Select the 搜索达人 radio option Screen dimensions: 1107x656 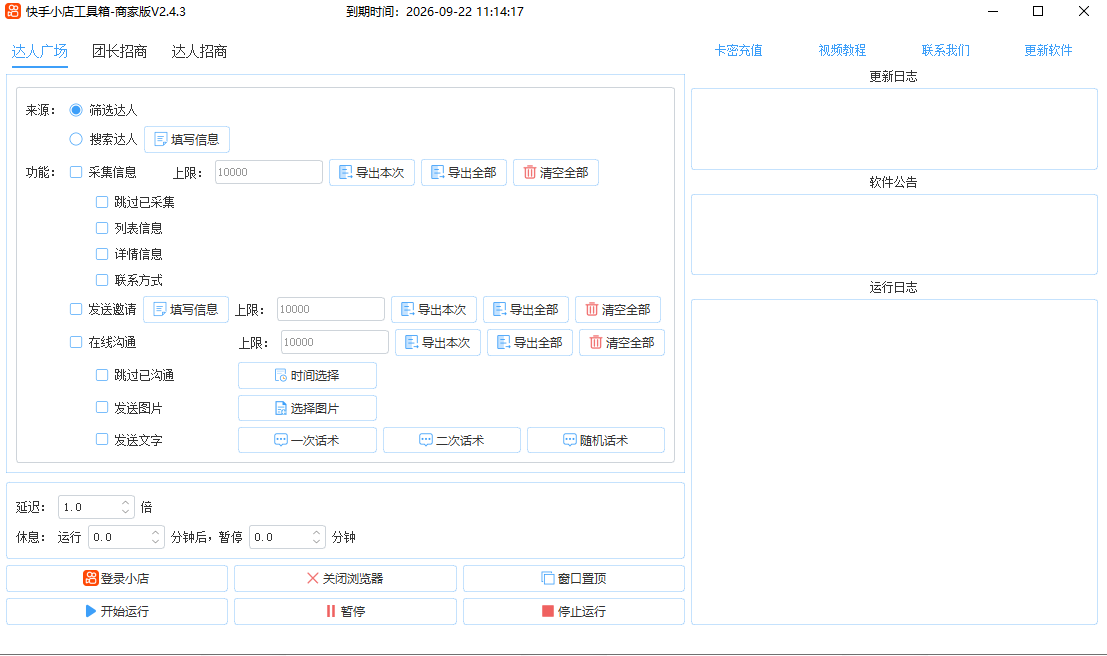tap(76, 139)
